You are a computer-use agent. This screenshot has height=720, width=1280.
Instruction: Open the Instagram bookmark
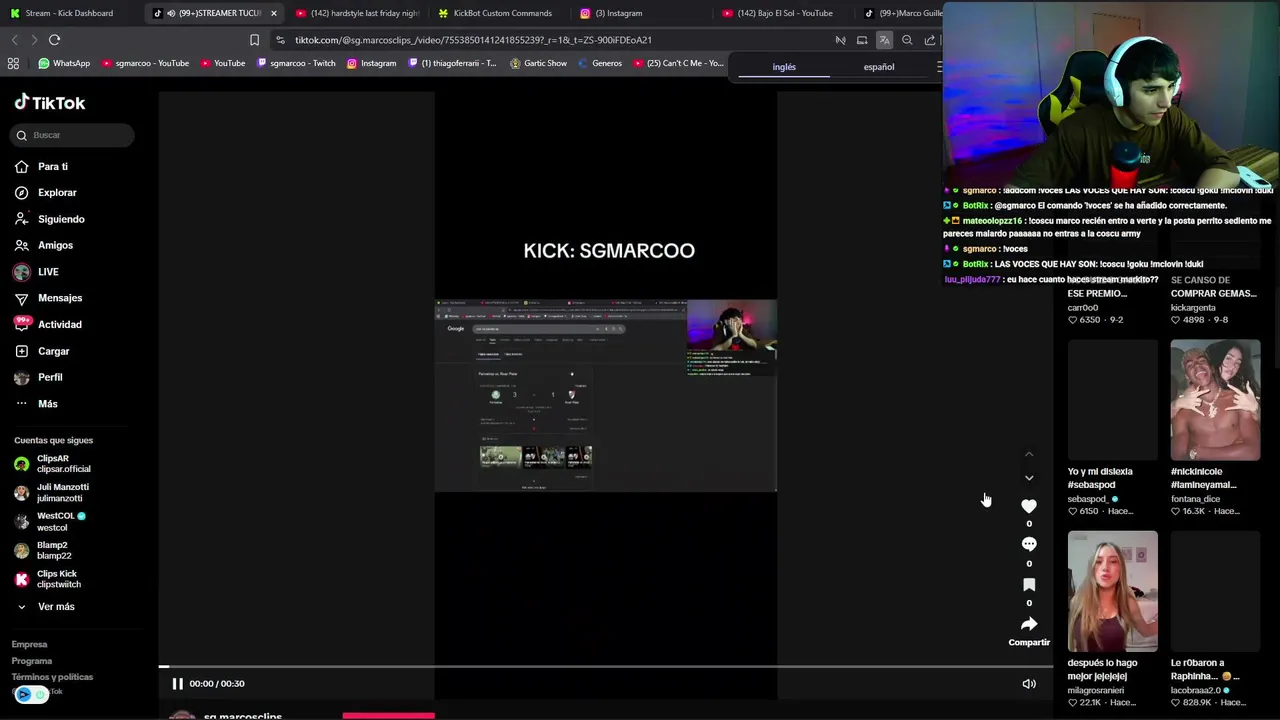[x=371, y=63]
